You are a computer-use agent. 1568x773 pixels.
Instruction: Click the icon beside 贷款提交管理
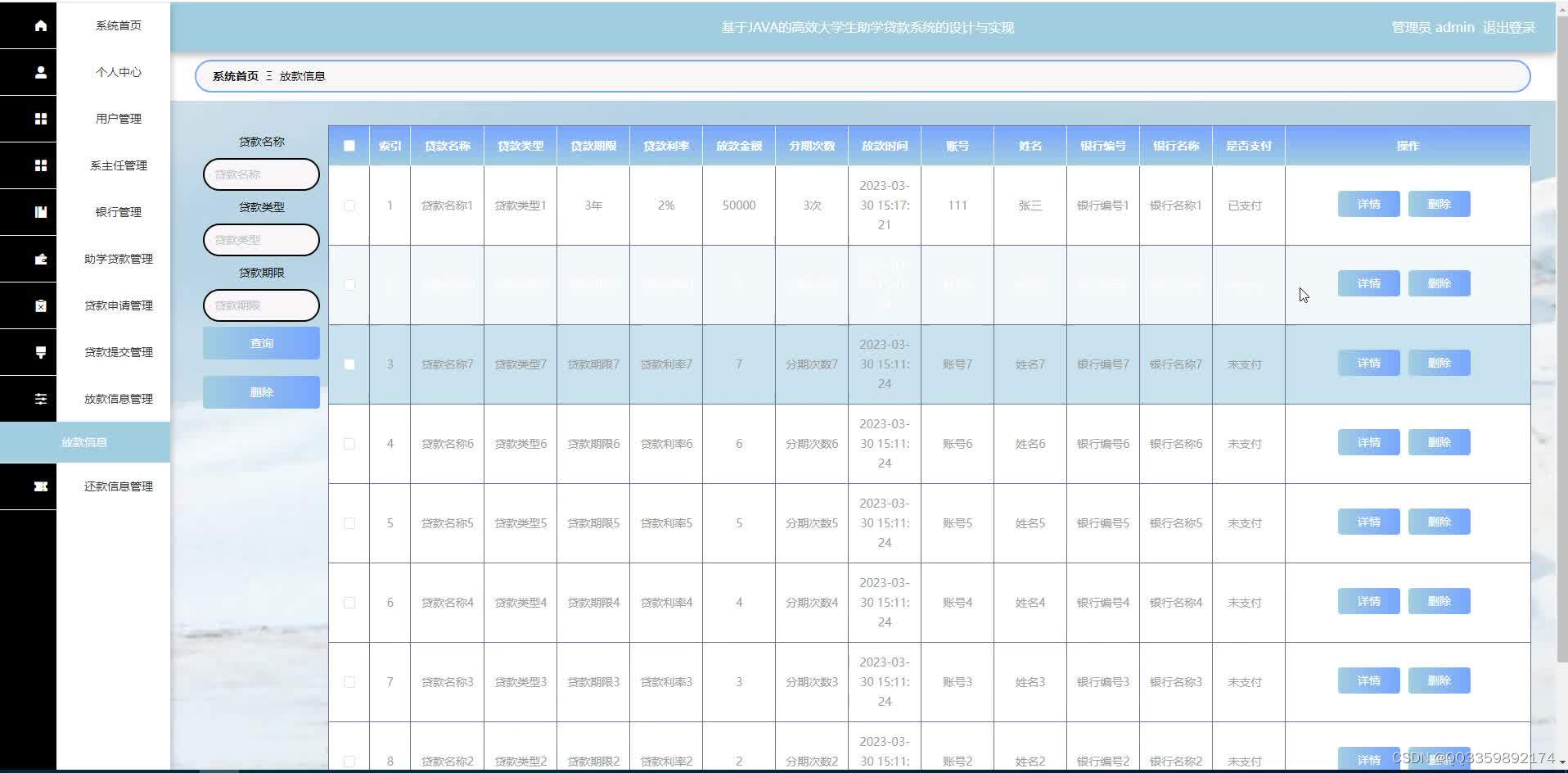pos(40,352)
